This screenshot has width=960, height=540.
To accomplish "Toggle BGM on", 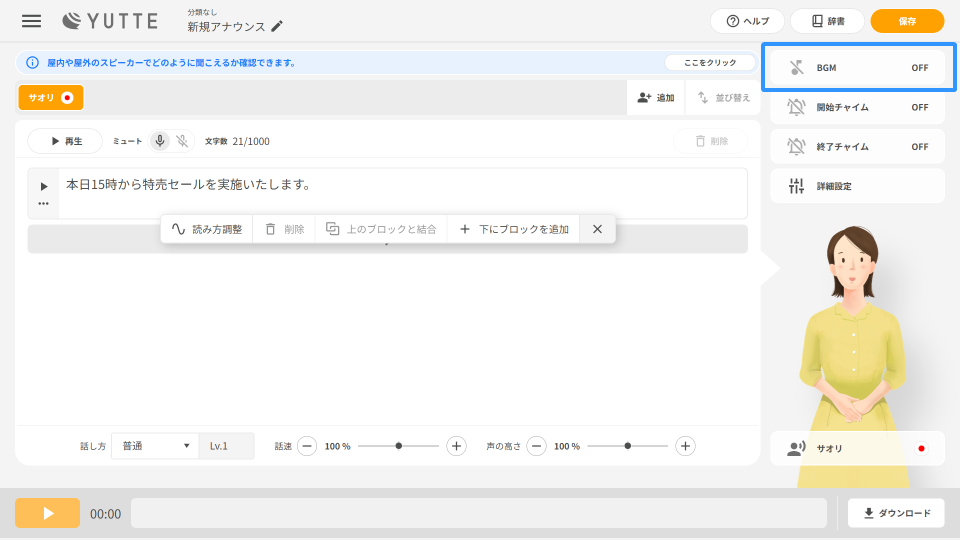I will click(857, 68).
